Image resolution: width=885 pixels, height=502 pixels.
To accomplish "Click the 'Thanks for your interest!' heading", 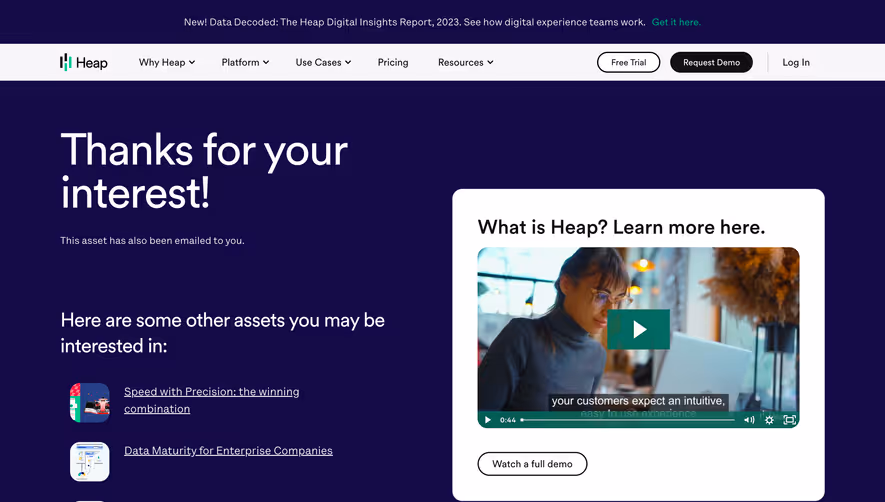I will click(204, 171).
